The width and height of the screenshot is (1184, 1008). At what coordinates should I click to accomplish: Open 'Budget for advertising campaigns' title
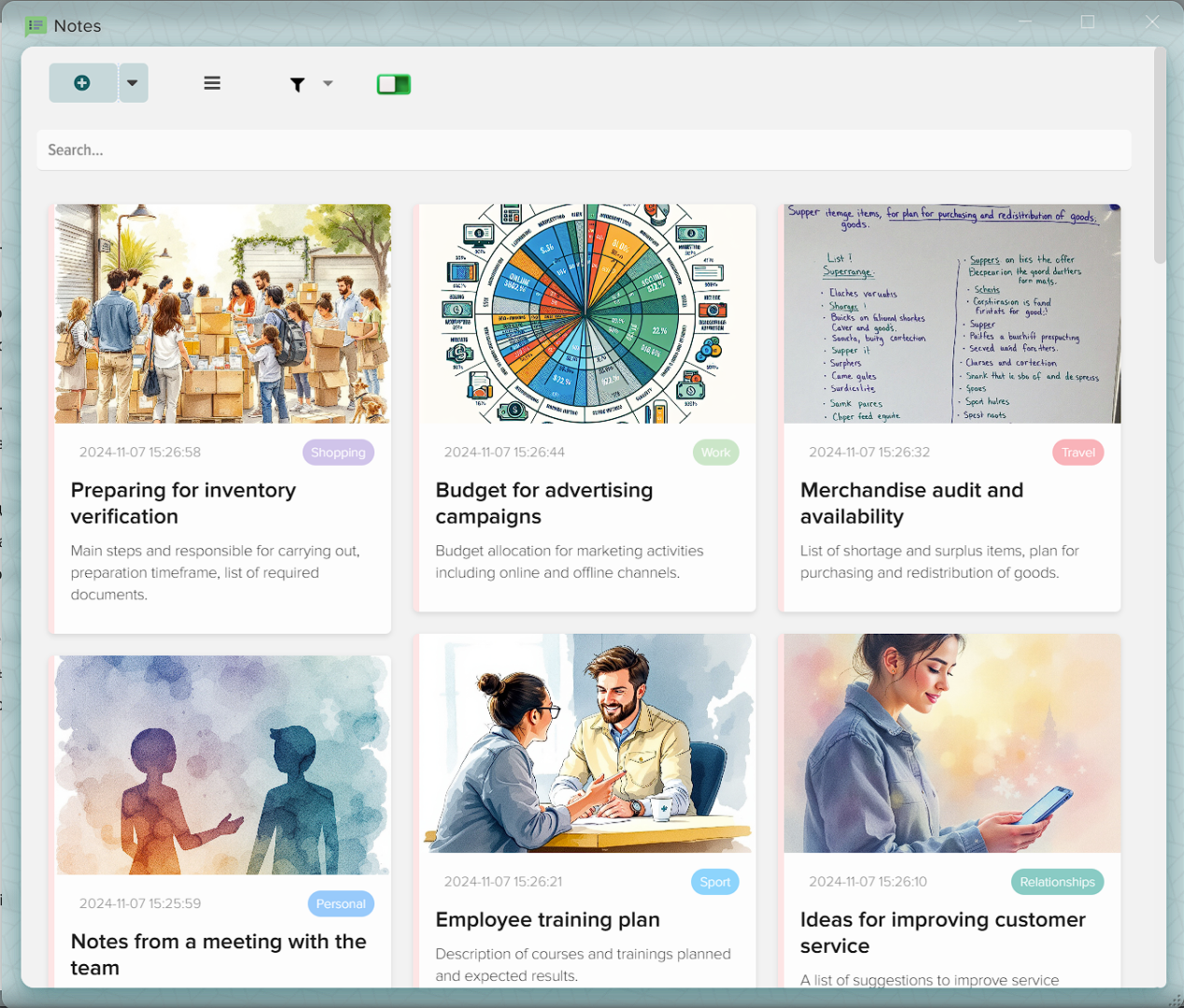pyautogui.click(x=544, y=503)
